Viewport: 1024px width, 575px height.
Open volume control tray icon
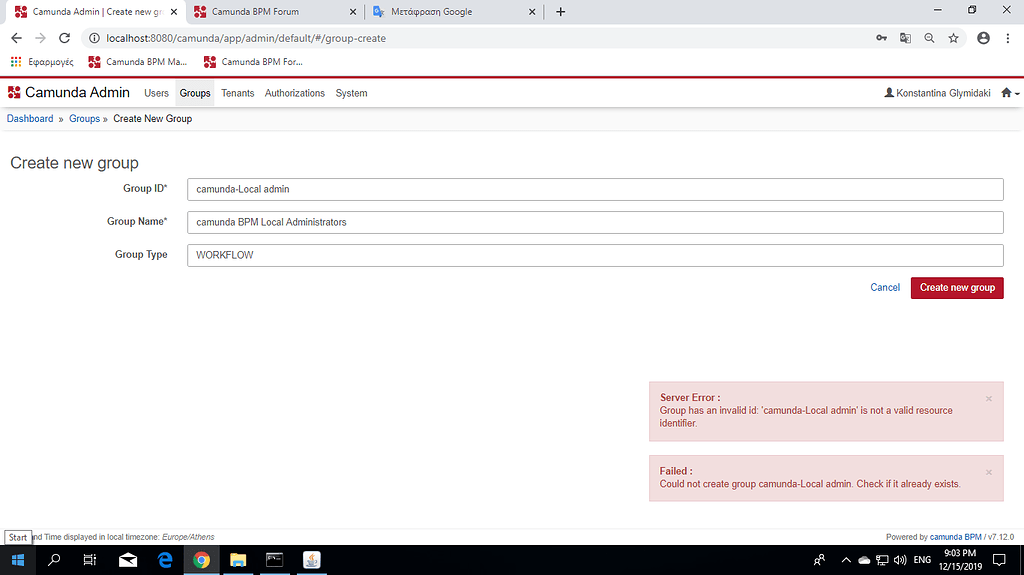900,560
